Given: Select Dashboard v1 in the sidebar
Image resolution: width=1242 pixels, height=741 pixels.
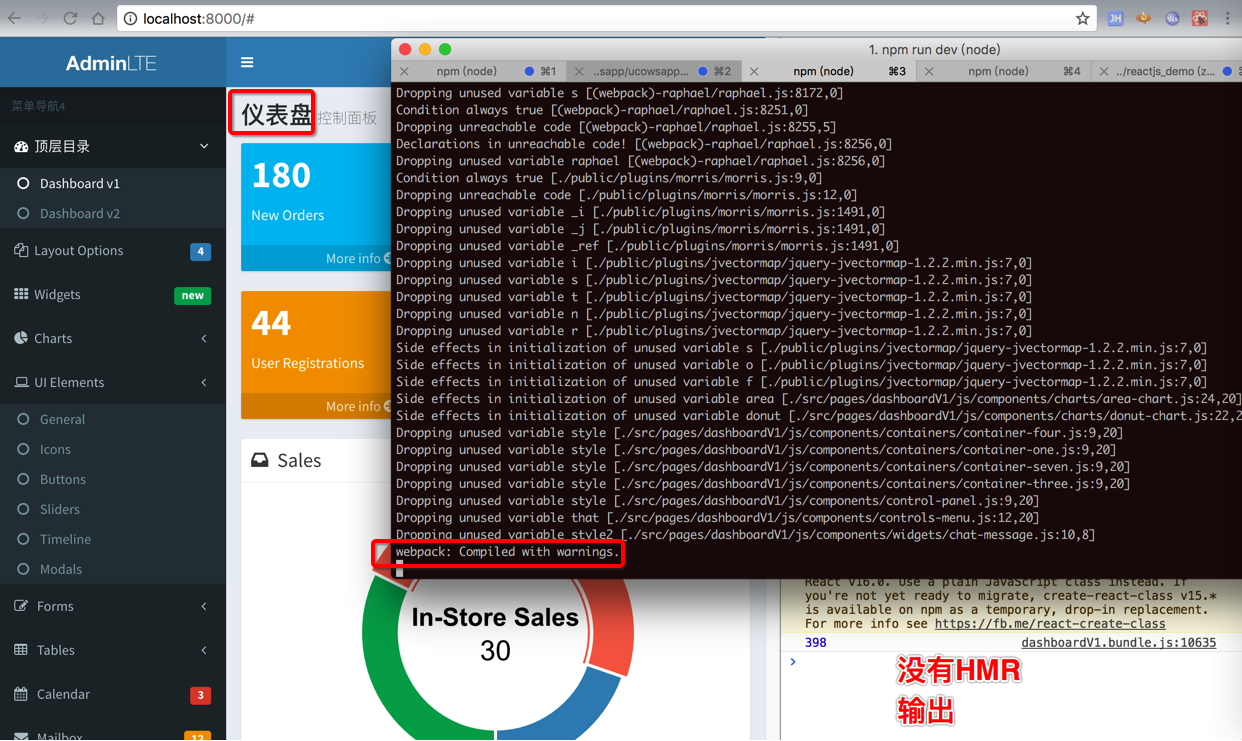Looking at the screenshot, I should click(80, 183).
